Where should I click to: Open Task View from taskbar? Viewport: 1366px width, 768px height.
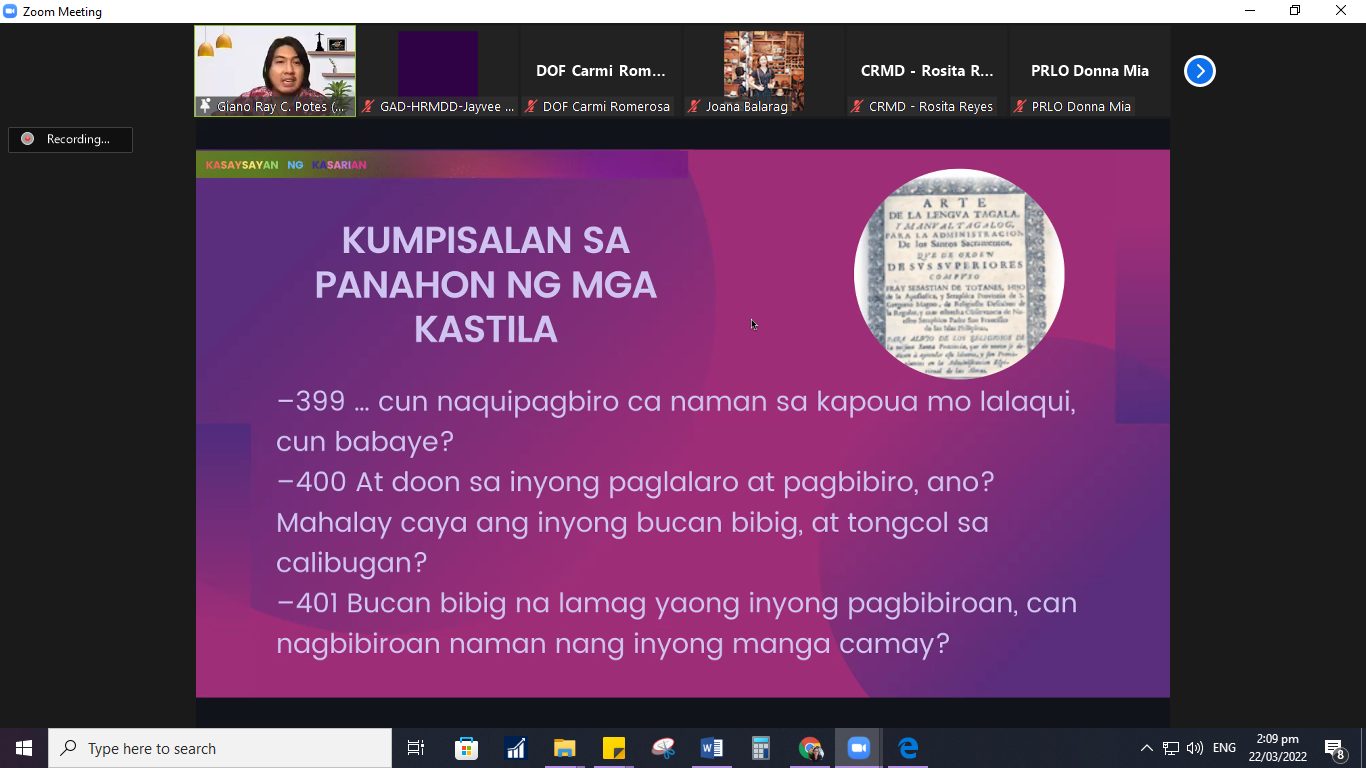[x=416, y=748]
